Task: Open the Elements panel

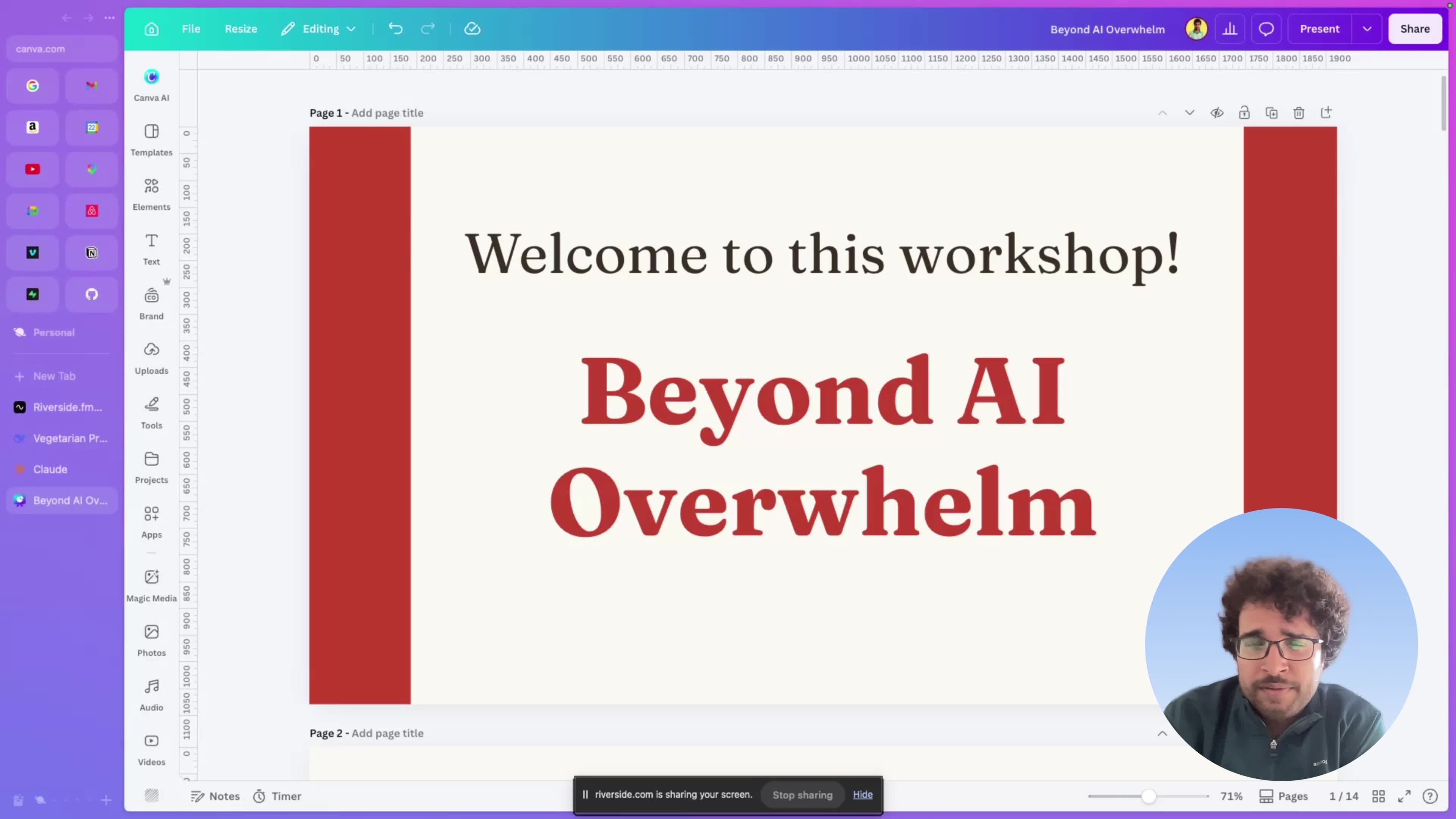Action: tap(152, 195)
